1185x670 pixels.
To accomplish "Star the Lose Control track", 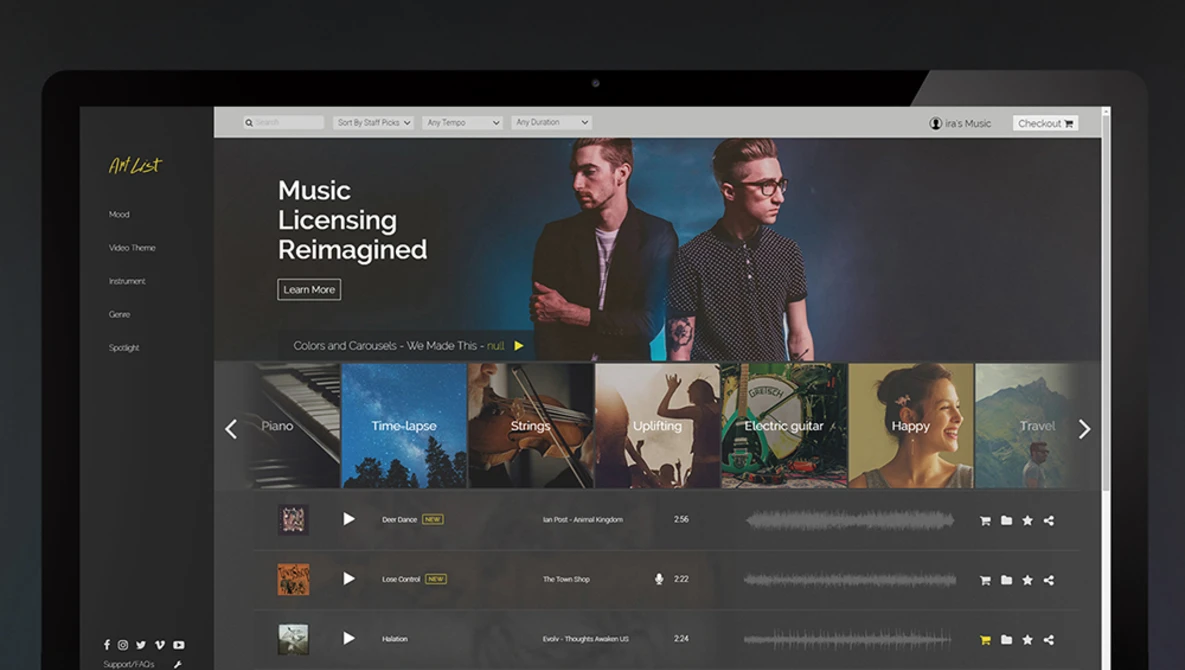I will pos(1027,580).
